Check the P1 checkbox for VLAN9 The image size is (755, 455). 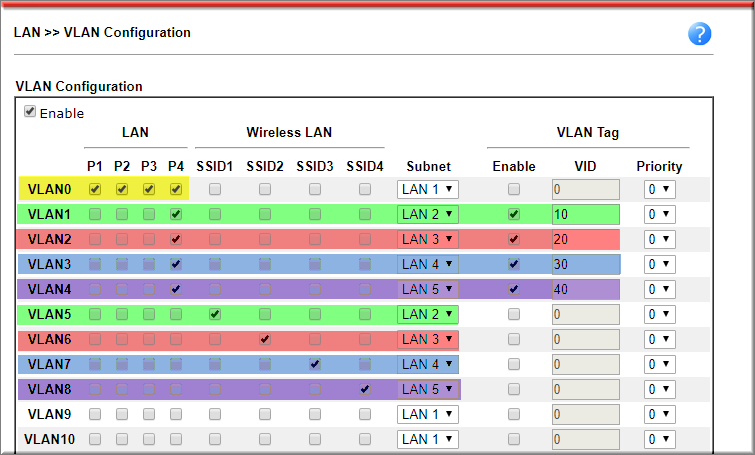(x=95, y=414)
